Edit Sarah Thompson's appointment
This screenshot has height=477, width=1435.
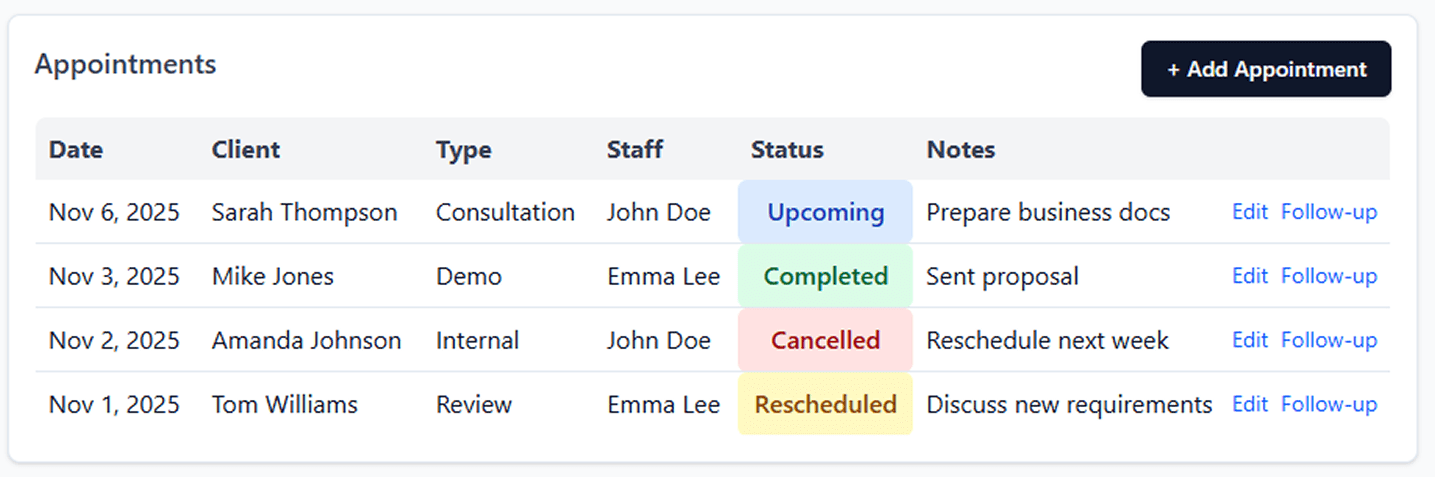coord(1249,212)
